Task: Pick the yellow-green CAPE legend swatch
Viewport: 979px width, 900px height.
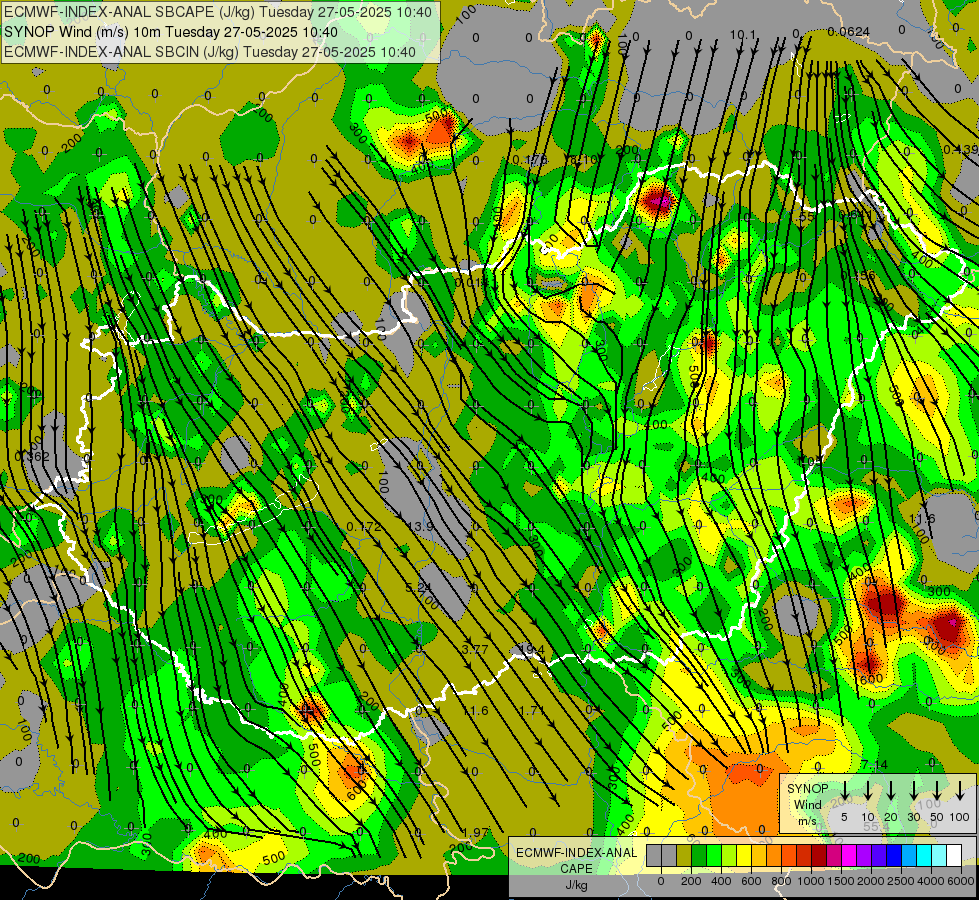Action: 729,855
